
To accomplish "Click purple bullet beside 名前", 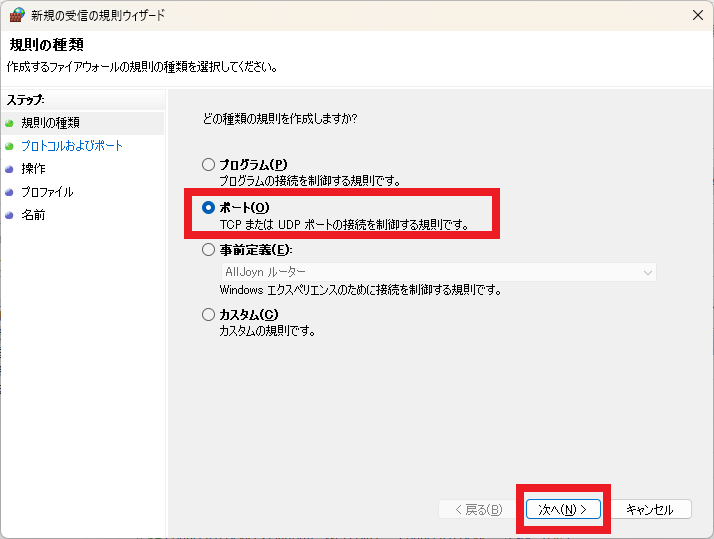I will point(9,215).
